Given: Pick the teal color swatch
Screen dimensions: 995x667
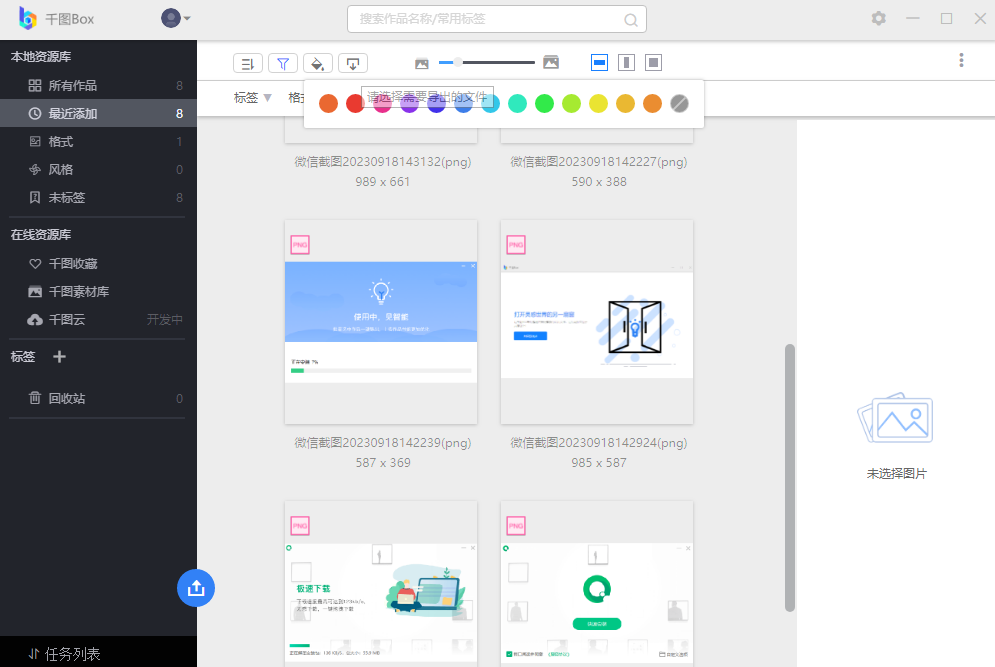Looking at the screenshot, I should pyautogui.click(x=517, y=103).
